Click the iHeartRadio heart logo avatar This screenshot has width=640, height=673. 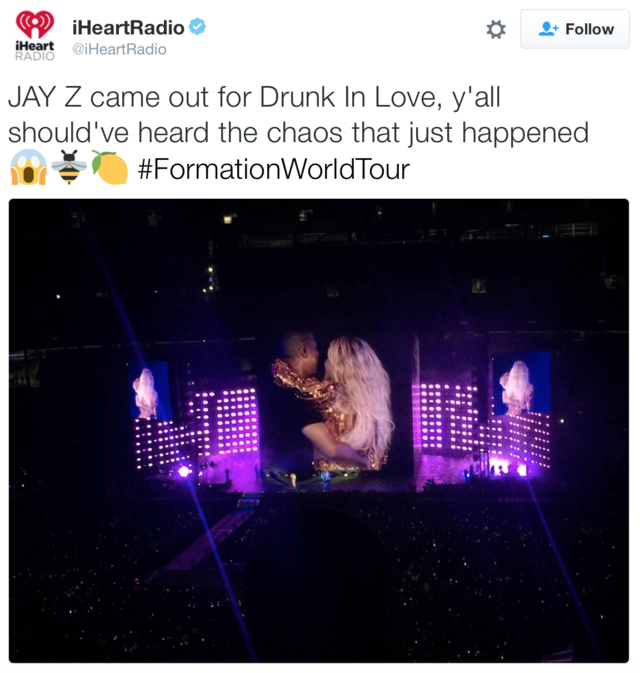35,24
